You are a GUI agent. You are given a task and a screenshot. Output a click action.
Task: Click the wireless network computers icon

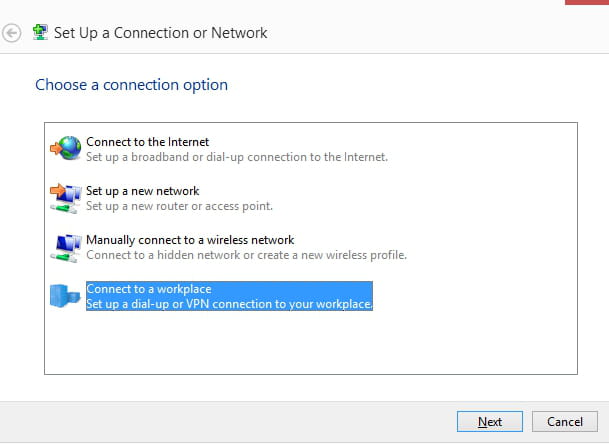pos(67,246)
